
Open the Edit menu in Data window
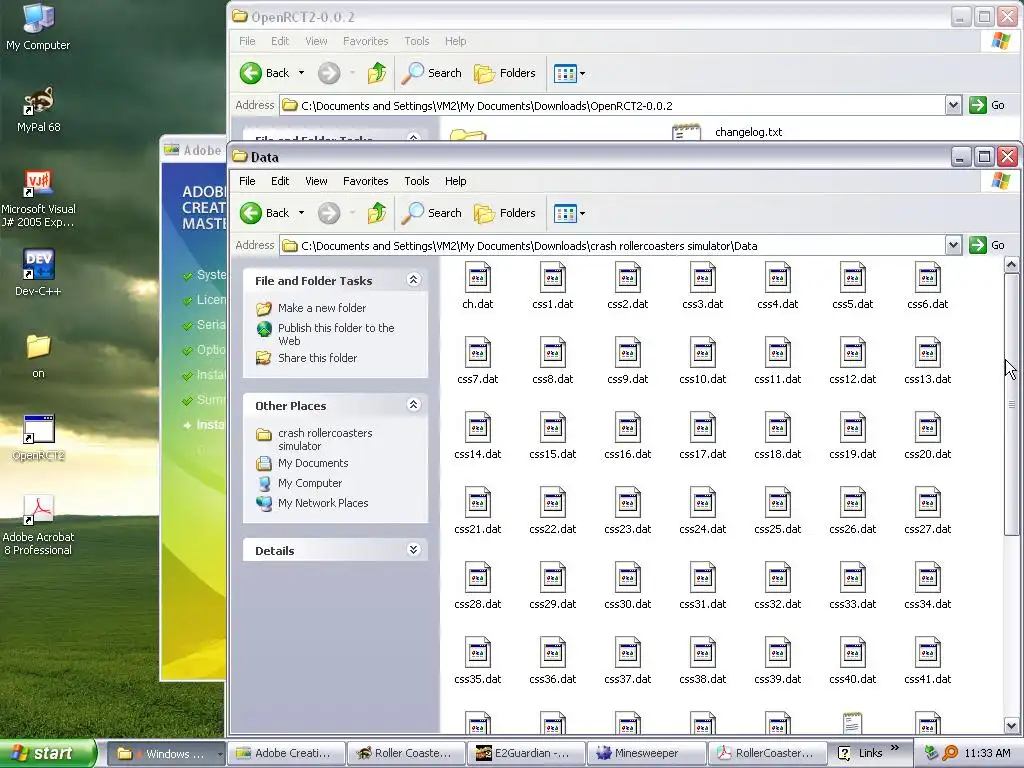pyautogui.click(x=280, y=181)
